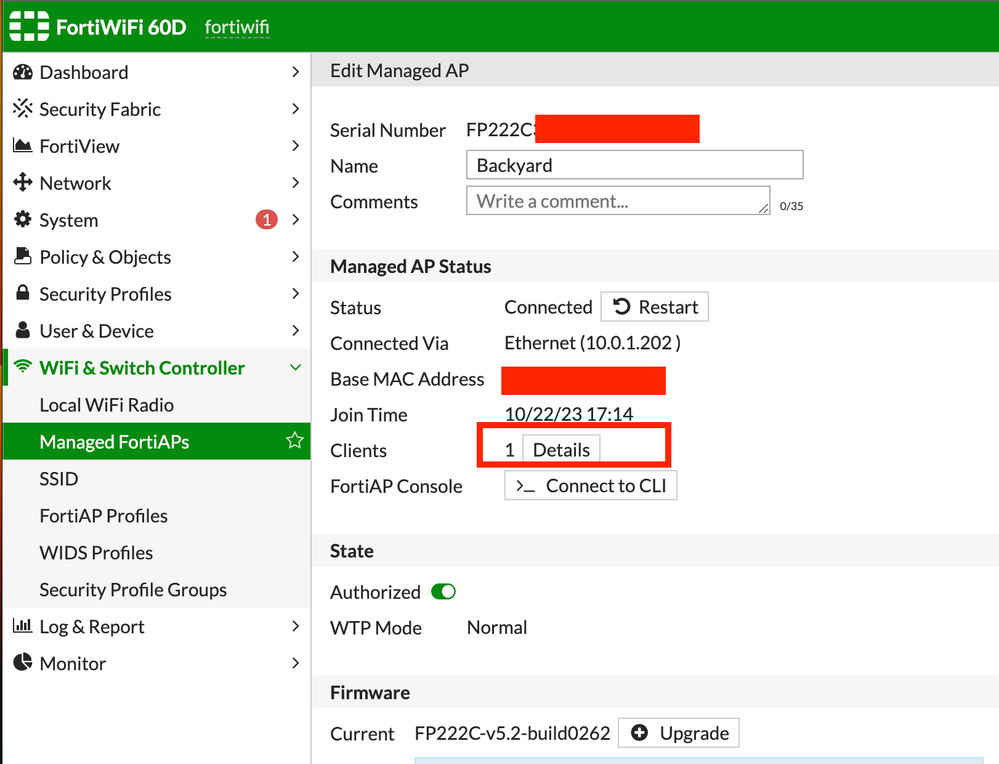The height and width of the screenshot is (764, 999).
Task: Click the Fortinet logo in header
Action: tap(30, 26)
